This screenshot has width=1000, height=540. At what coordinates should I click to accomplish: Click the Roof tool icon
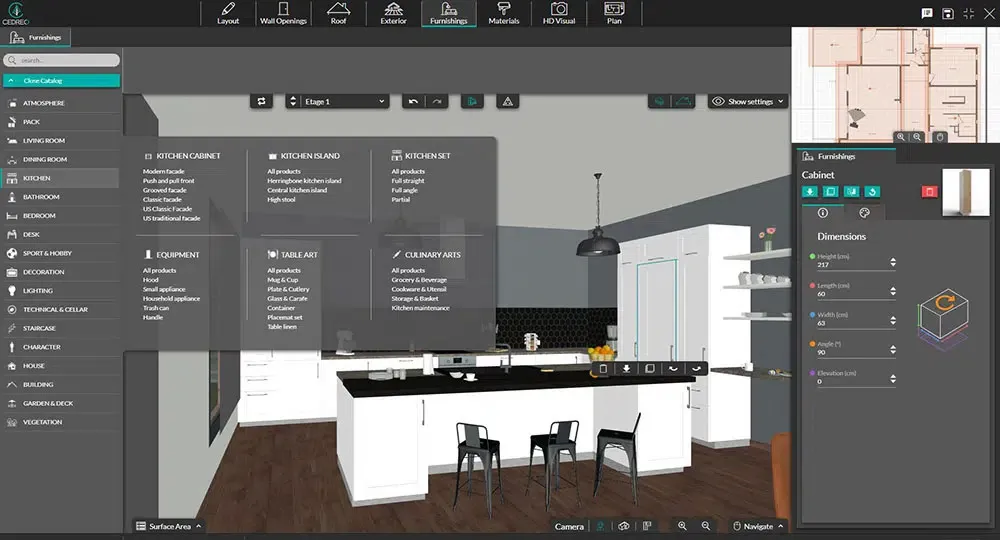click(338, 14)
